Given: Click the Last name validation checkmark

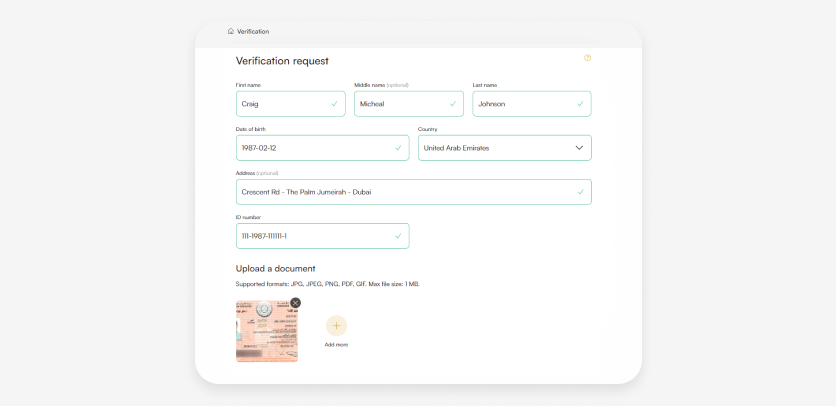Looking at the screenshot, I should click(580, 104).
